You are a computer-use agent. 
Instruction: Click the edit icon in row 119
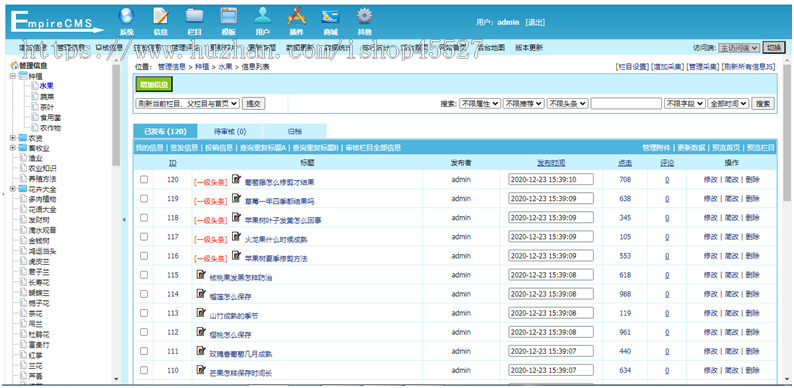[236, 198]
